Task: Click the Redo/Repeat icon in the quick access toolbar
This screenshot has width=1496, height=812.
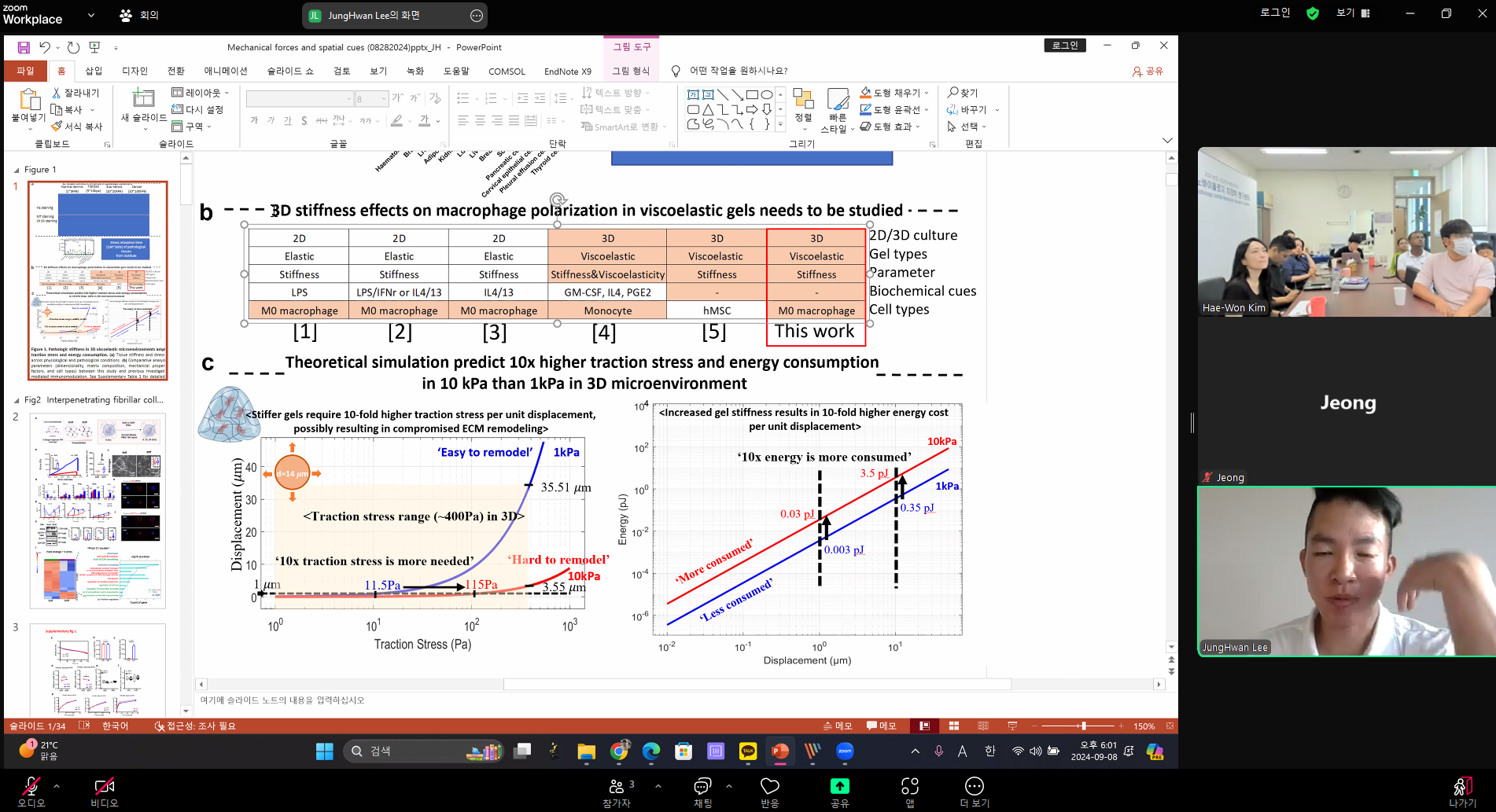Action: coord(73,47)
